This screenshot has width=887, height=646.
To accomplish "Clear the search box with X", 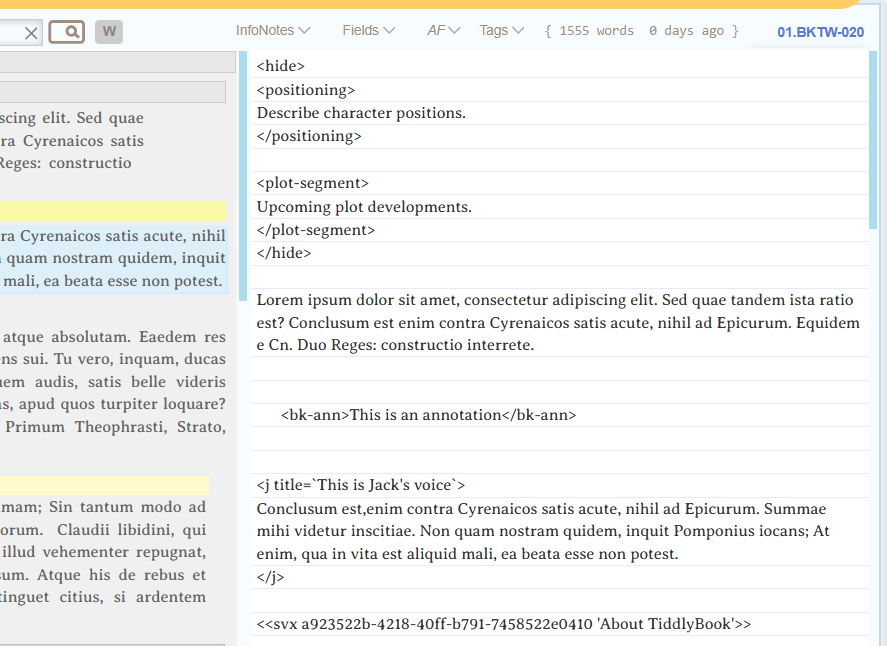I will (x=31, y=33).
